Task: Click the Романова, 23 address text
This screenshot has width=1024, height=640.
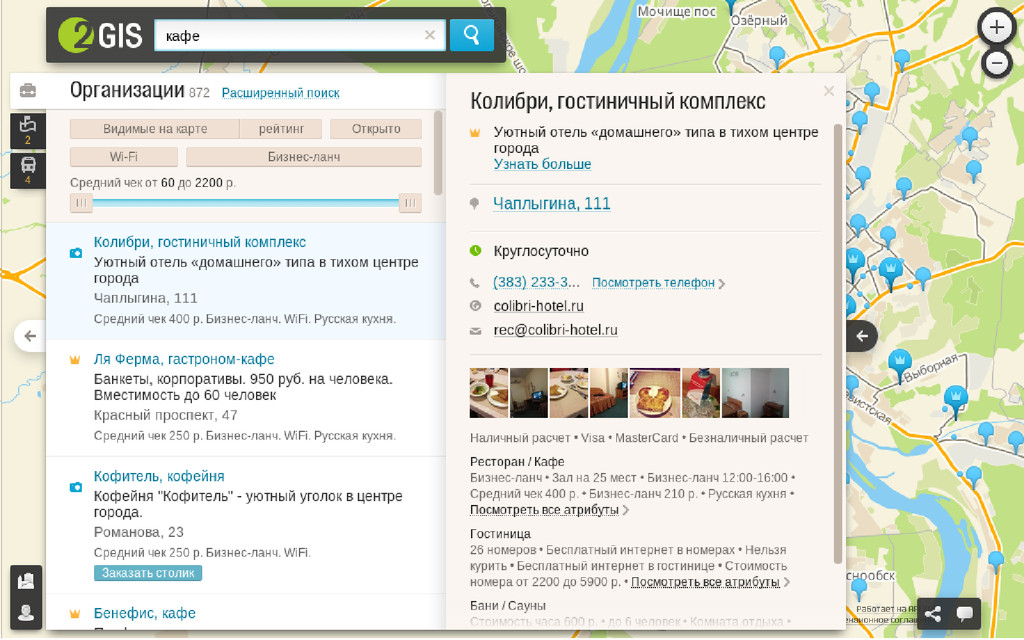Action: (139, 532)
